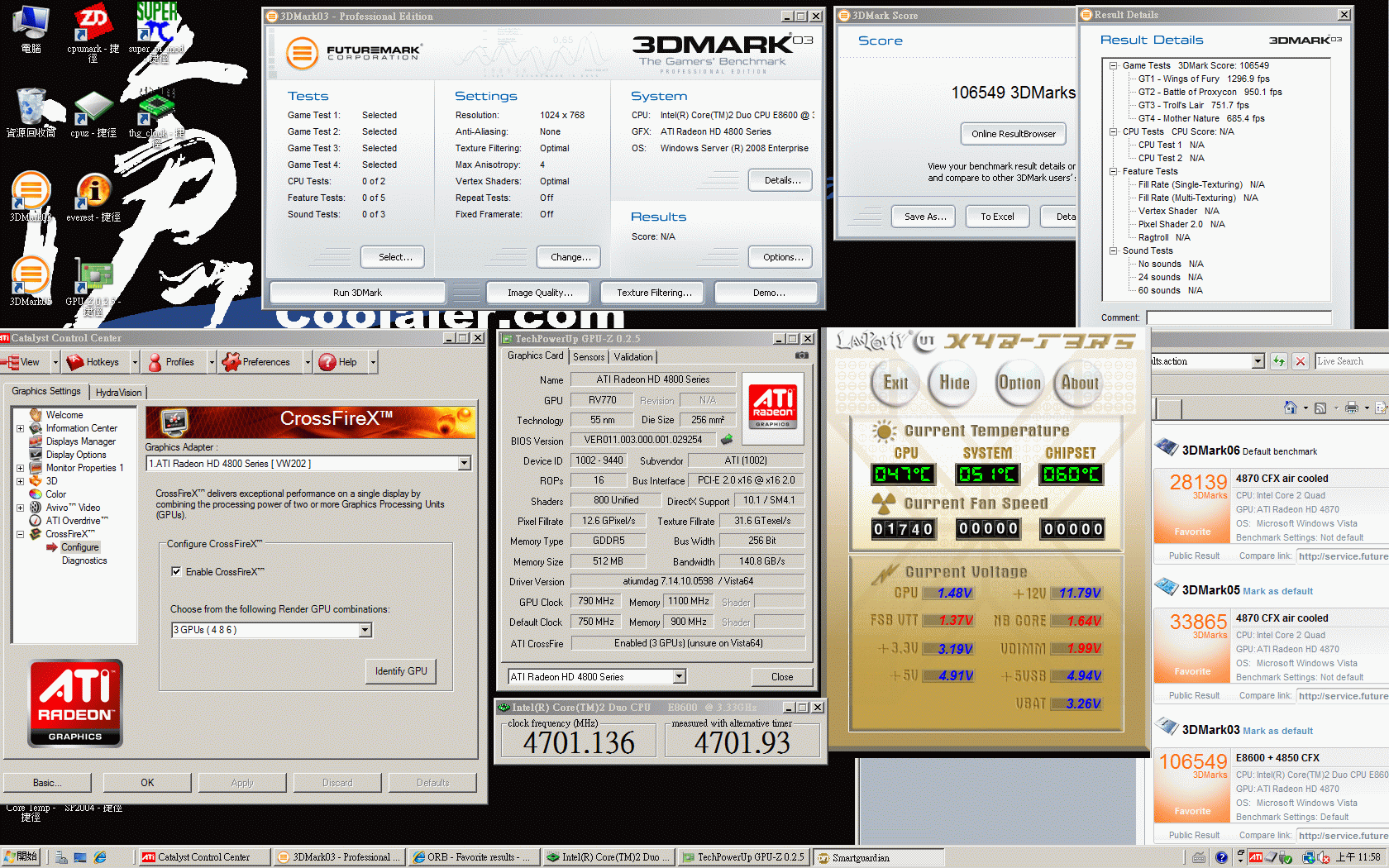The image size is (1389, 868).
Task: Select Diagnostics in the Catalyst tree
Action: coord(84,560)
